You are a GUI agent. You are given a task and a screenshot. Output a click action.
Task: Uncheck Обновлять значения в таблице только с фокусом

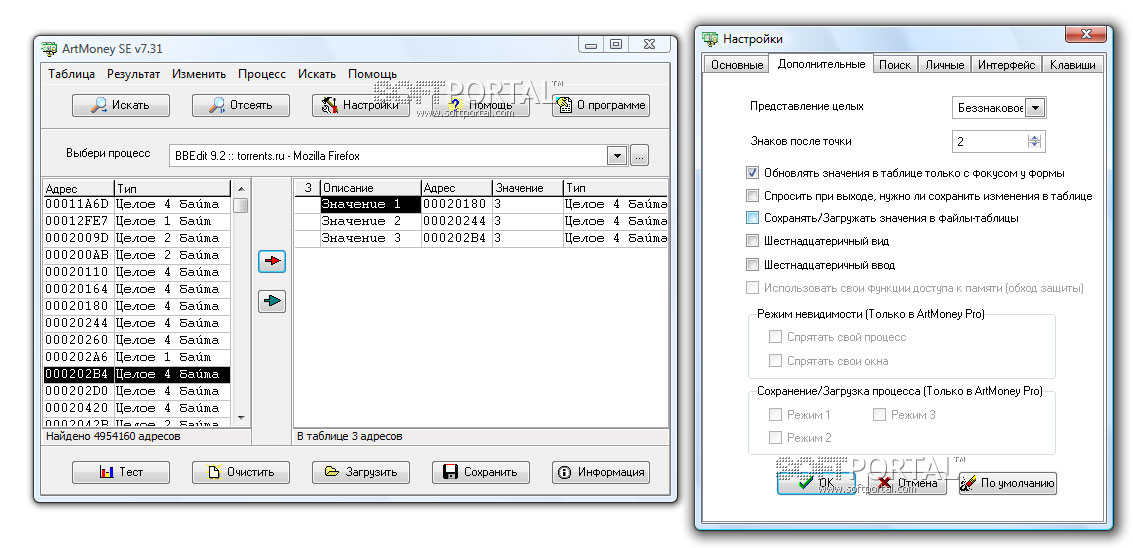coord(753,174)
